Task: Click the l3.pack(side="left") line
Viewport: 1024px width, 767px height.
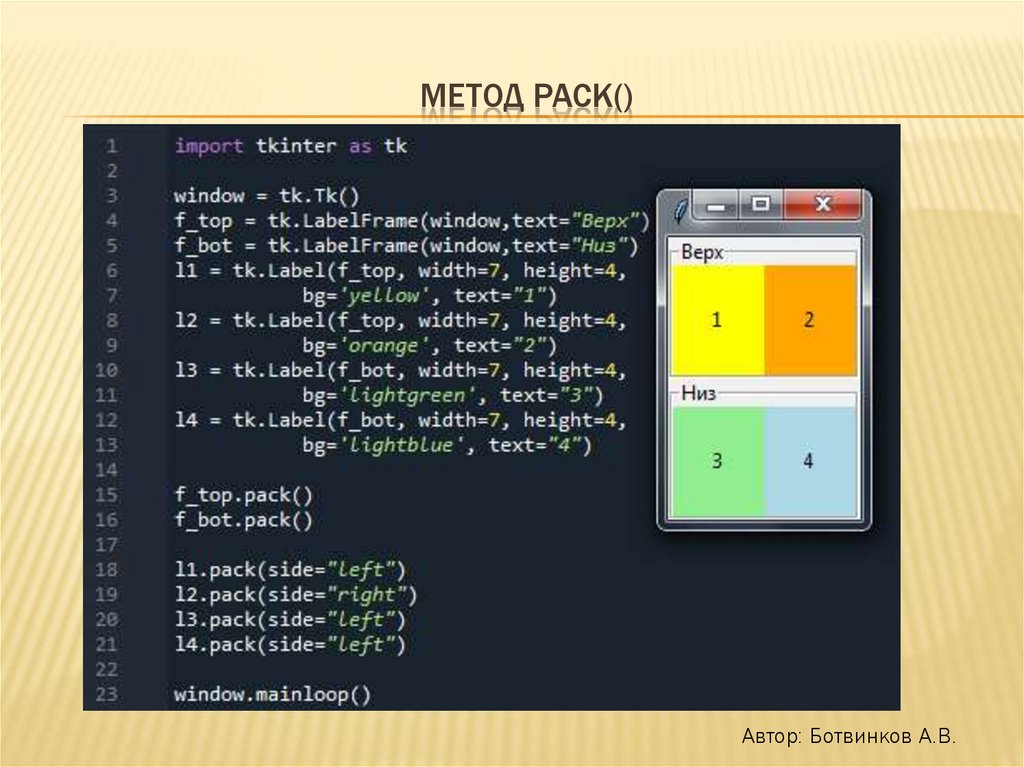Action: tap(290, 619)
